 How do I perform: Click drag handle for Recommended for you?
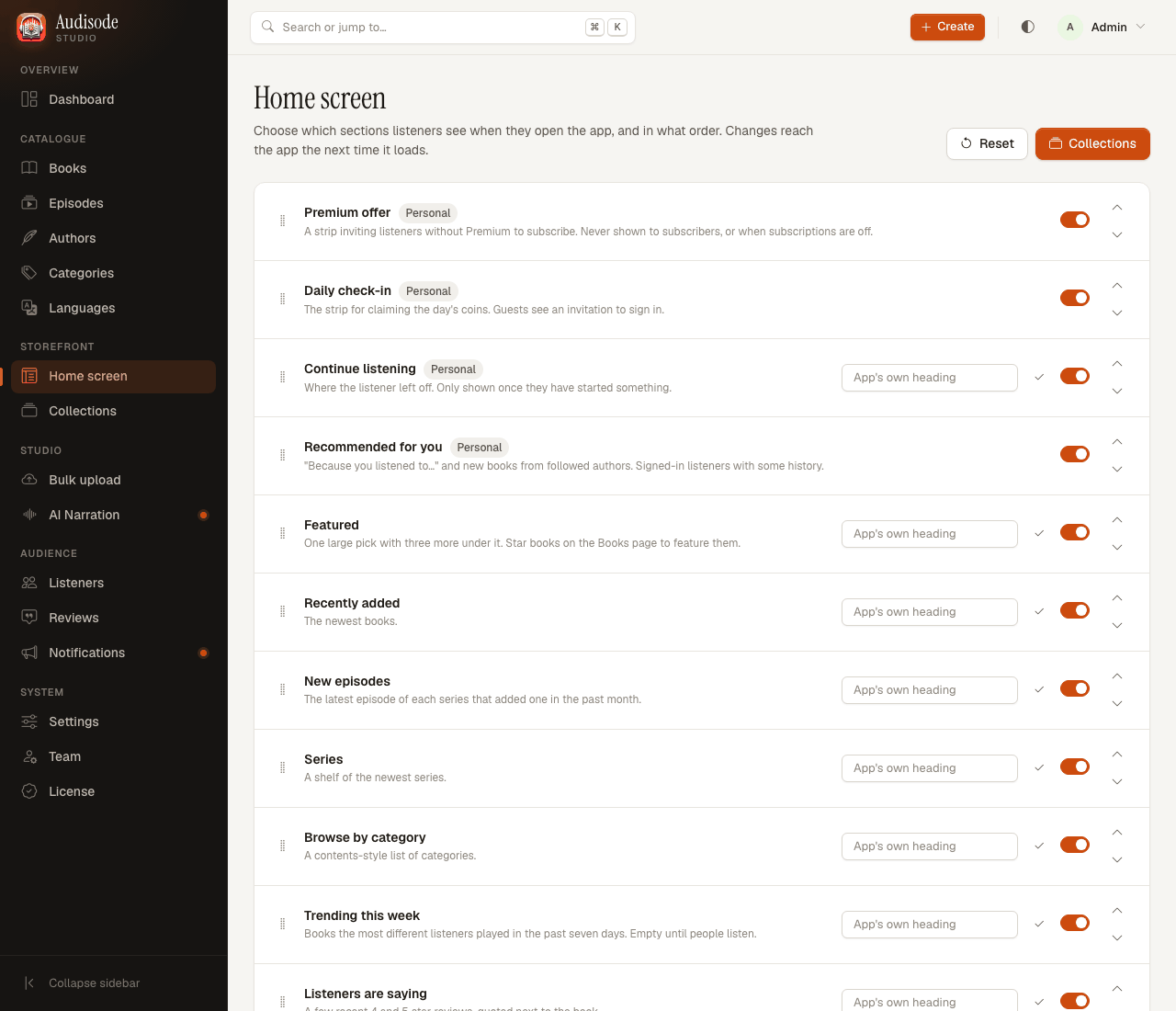pyautogui.click(x=282, y=455)
